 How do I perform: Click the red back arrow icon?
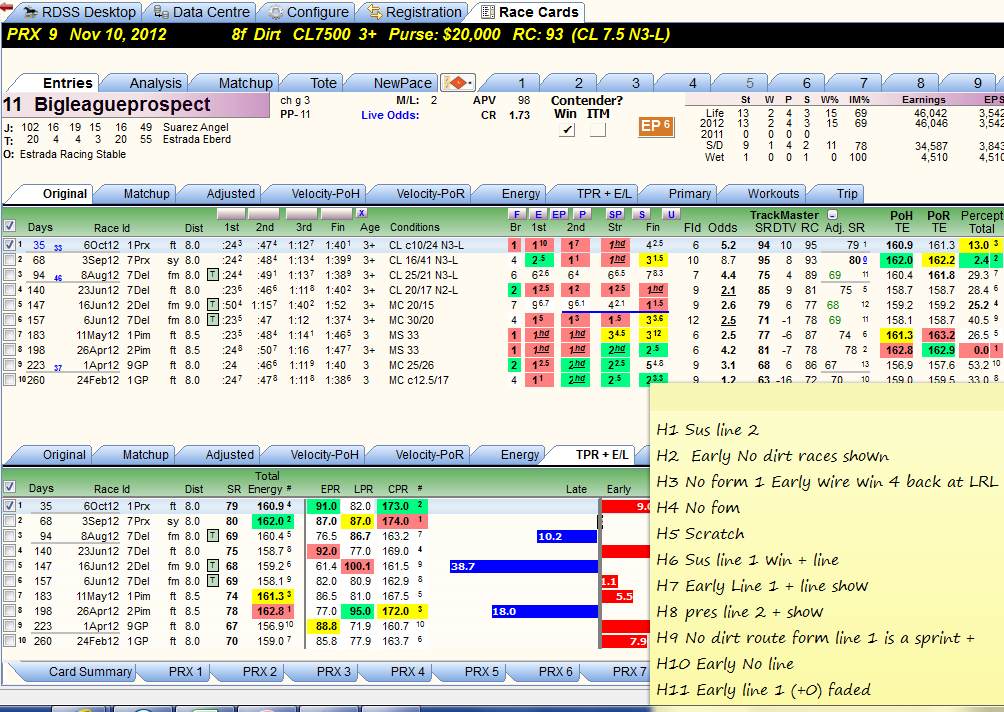pyautogui.click(x=6, y=7)
